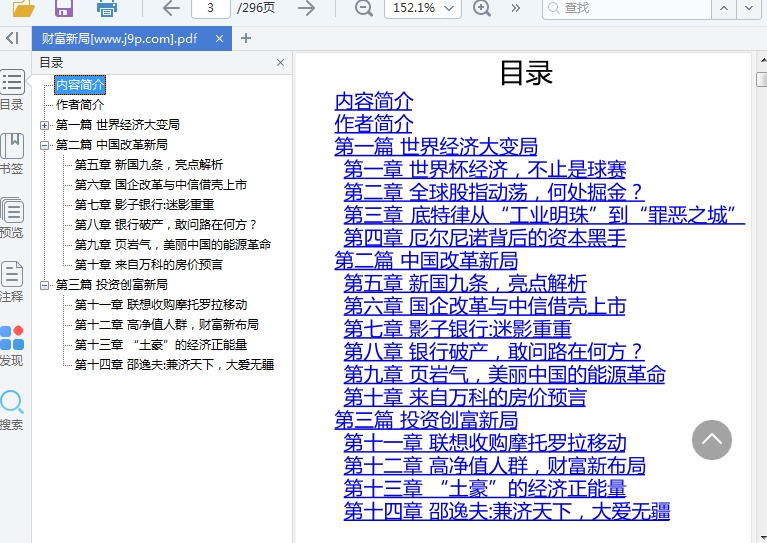Select 第九章 页岩气 in outline tree
The height and width of the screenshot is (543, 767).
[x=173, y=245]
